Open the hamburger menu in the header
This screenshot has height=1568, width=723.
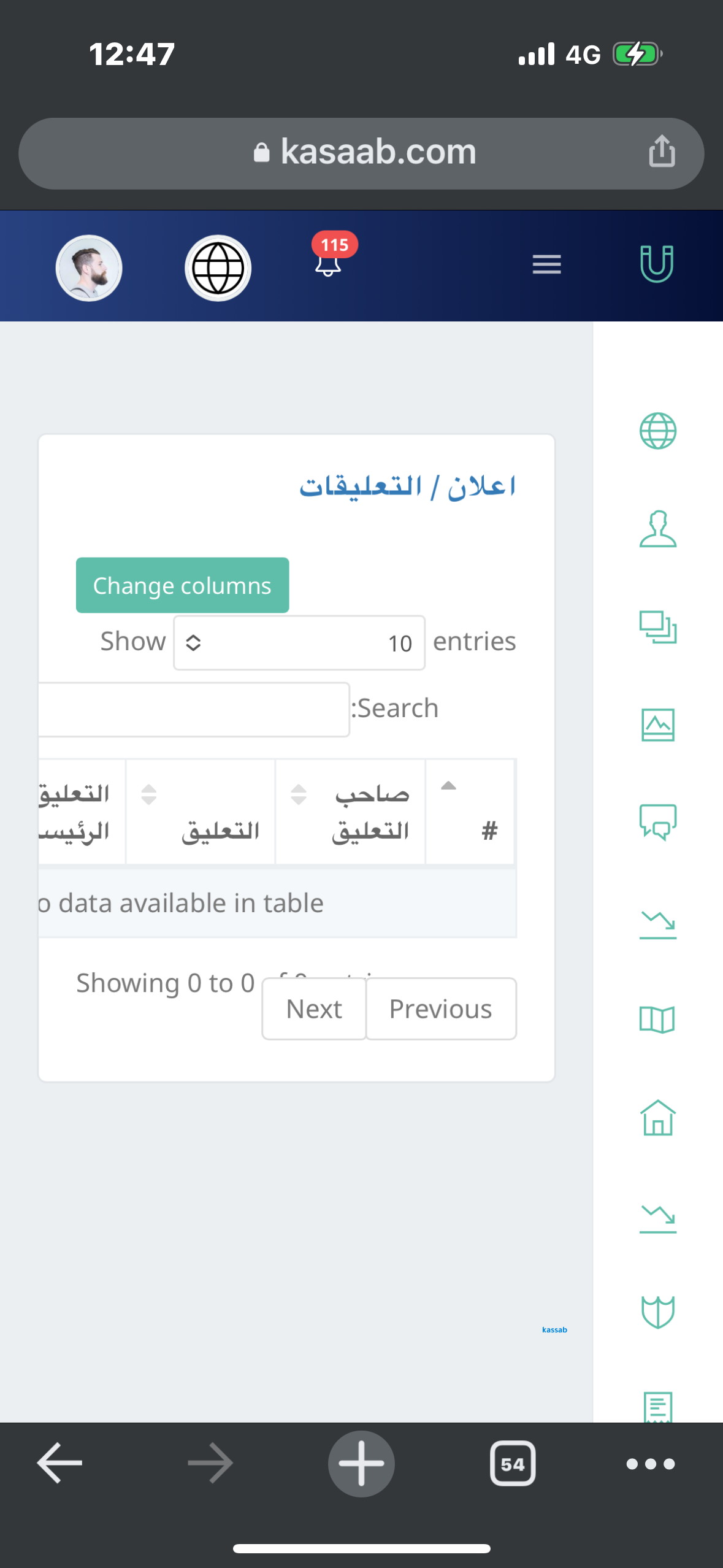(x=546, y=264)
